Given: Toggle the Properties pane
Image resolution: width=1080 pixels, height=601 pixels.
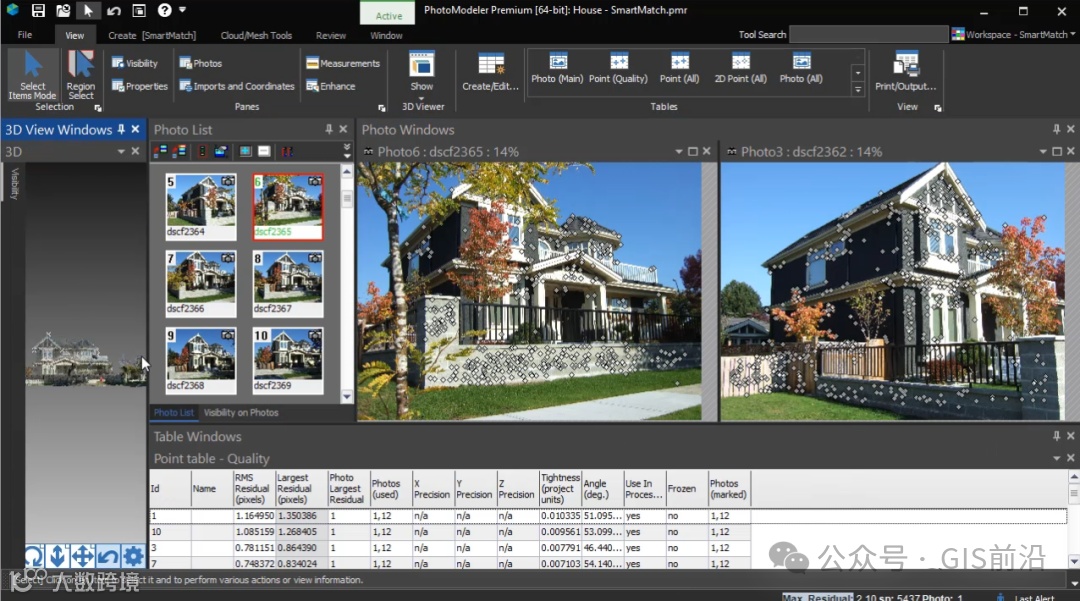Looking at the screenshot, I should 140,86.
